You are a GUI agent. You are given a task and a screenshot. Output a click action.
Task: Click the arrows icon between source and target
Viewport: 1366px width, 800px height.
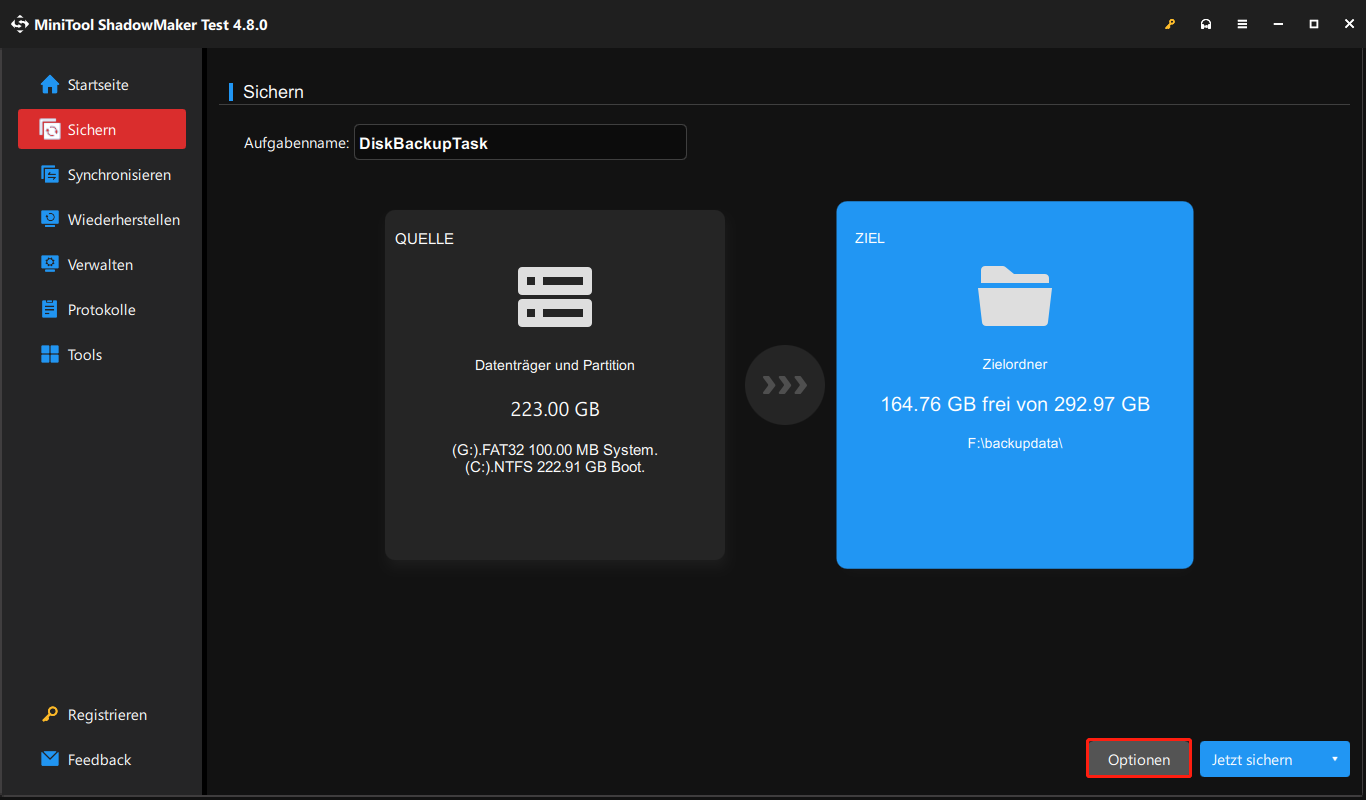(784, 384)
